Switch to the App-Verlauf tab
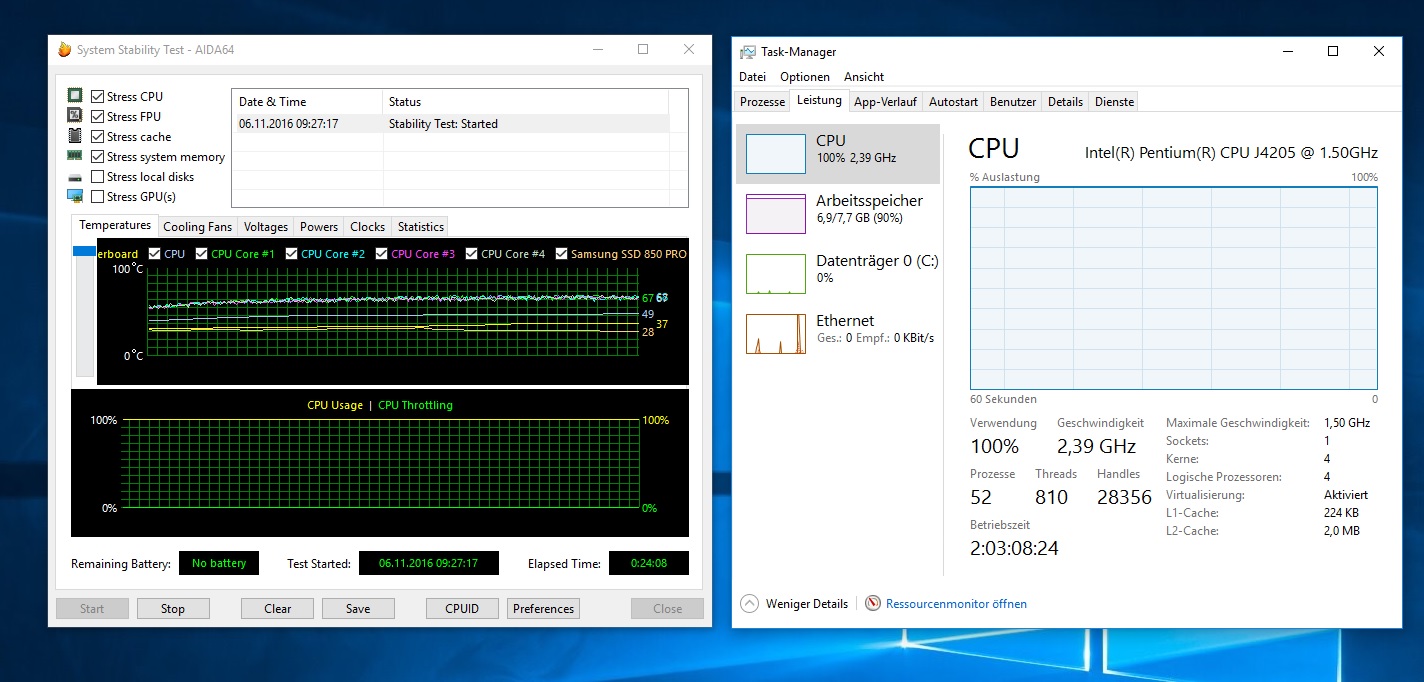The width and height of the screenshot is (1424, 682). [886, 102]
